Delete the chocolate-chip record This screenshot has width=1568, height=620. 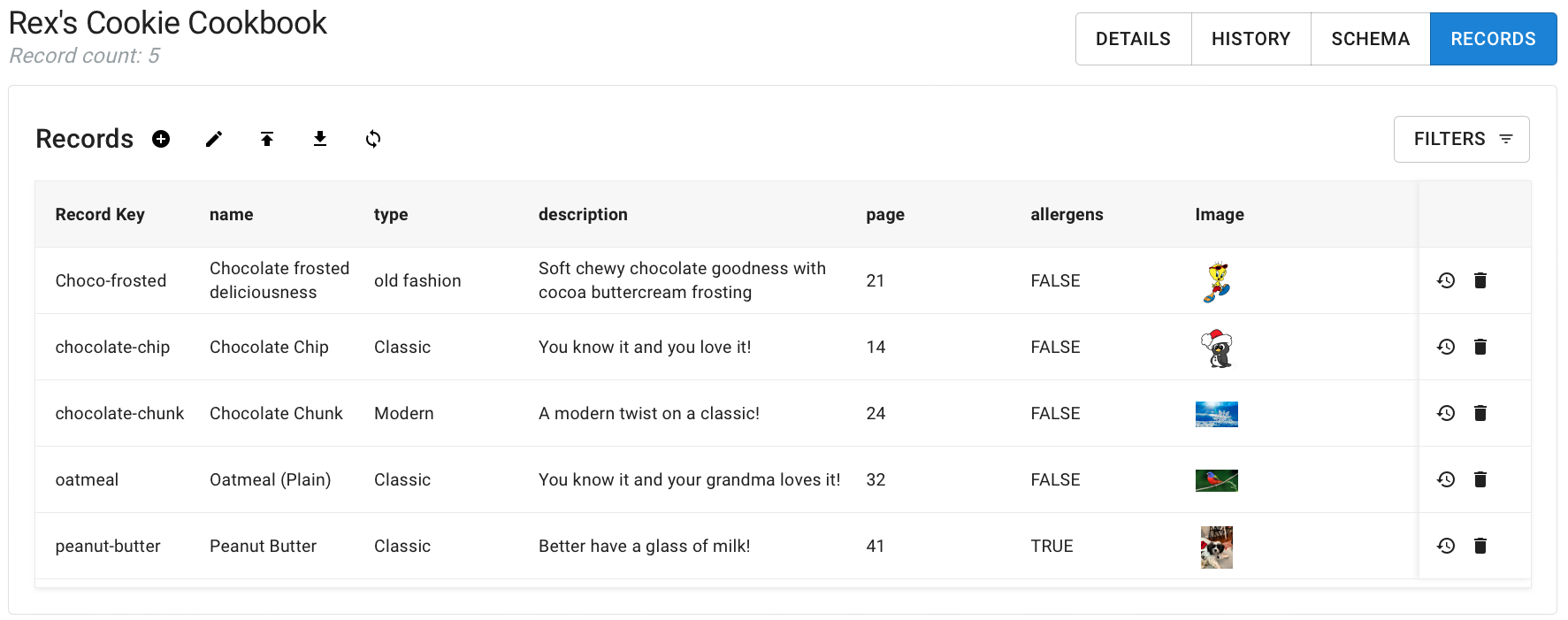coord(1480,347)
